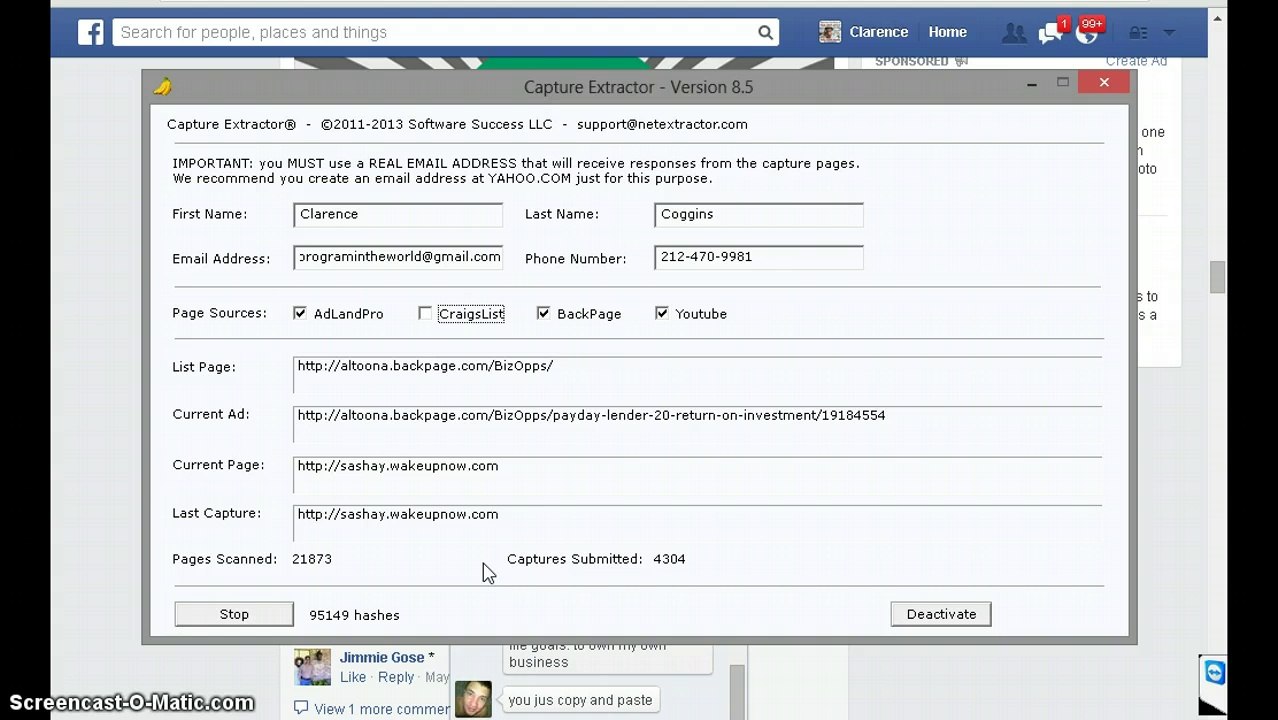Like Jimmie Gose's comment
Image resolution: width=1278 pixels, height=720 pixels.
(x=353, y=677)
